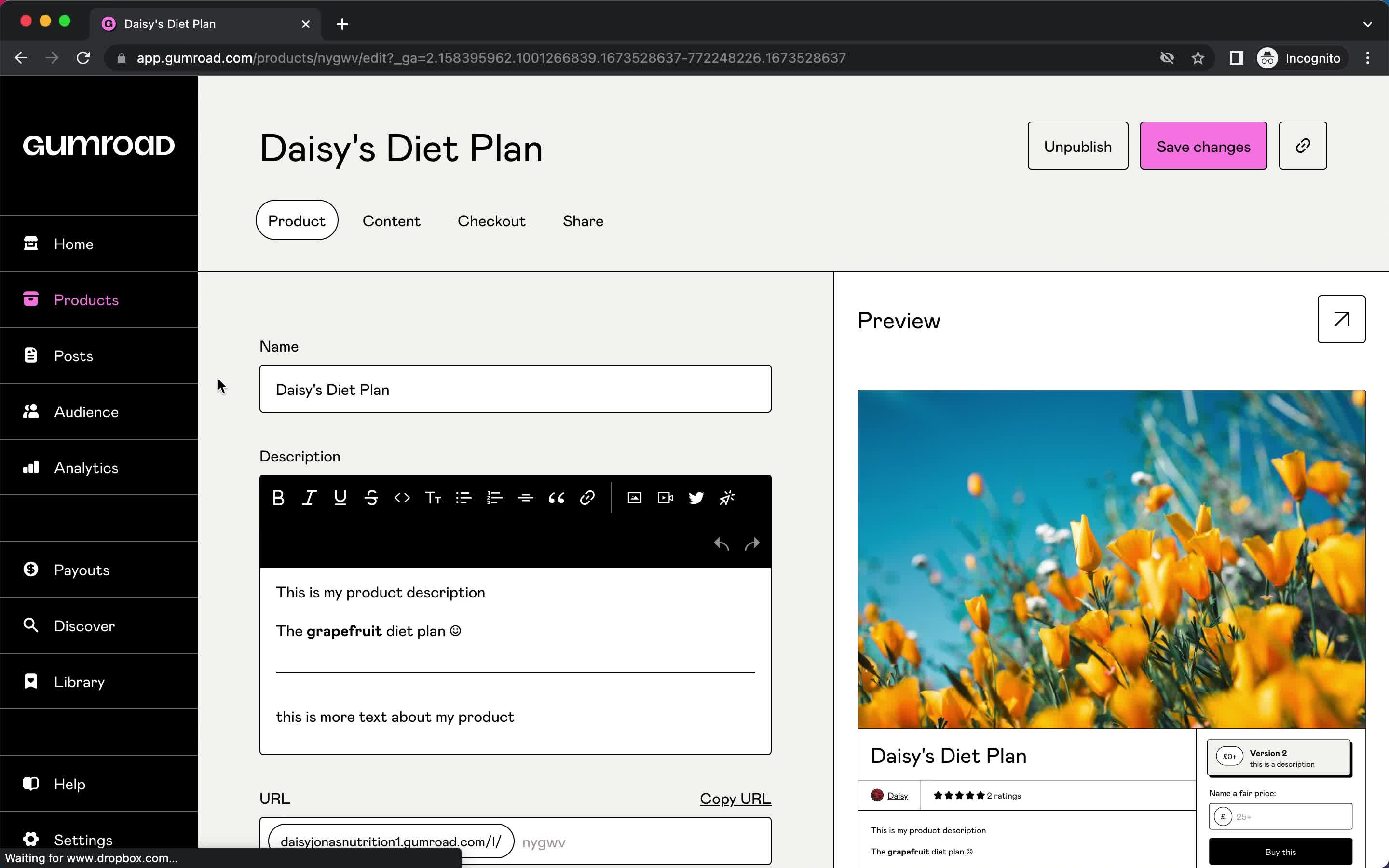Switch to the Checkout tab
Viewport: 1389px width, 868px height.
[x=491, y=221]
